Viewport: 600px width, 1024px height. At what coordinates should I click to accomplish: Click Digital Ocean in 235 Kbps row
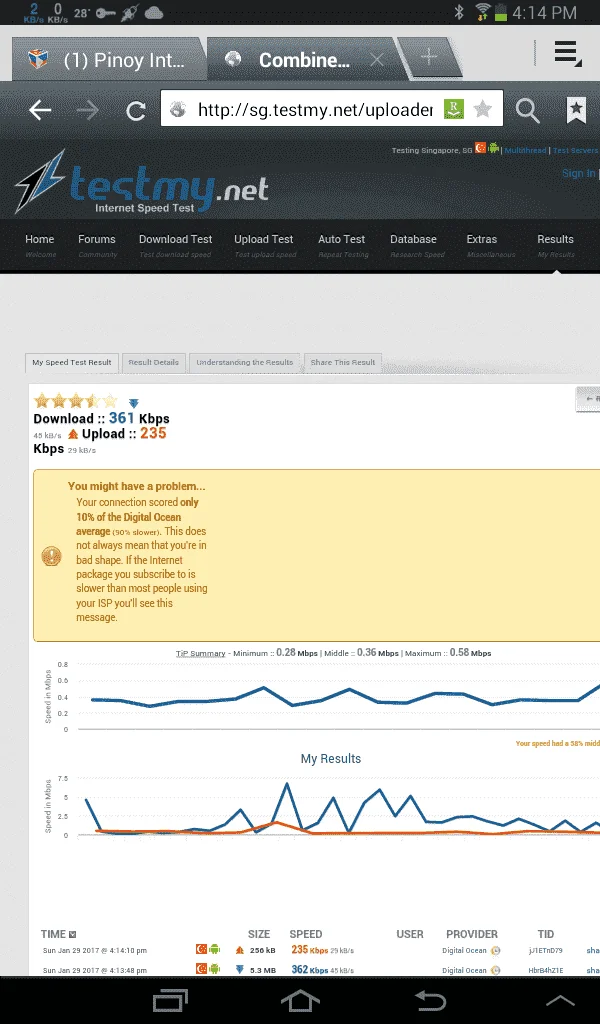point(464,951)
